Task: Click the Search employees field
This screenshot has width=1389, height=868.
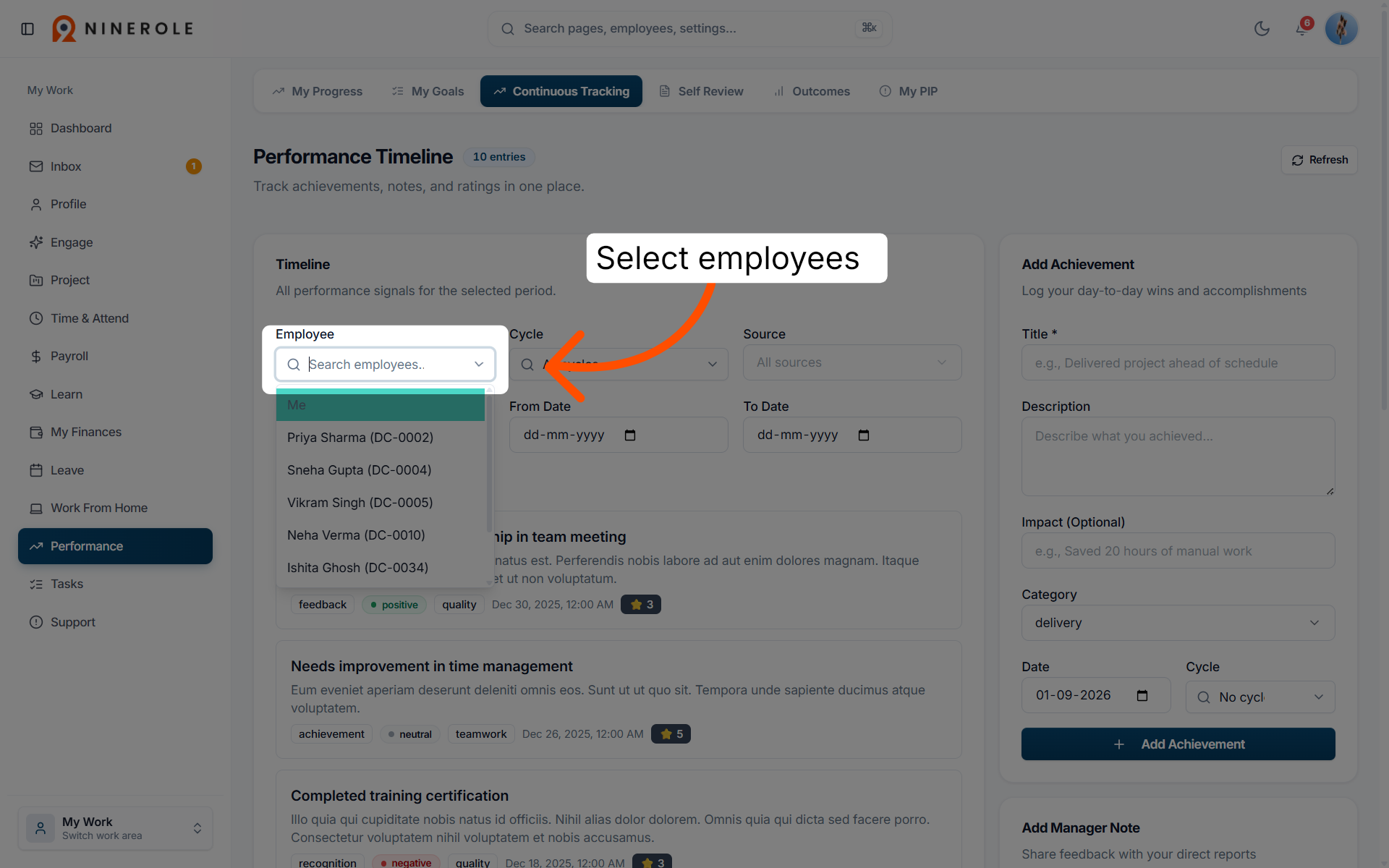Action: click(385, 365)
